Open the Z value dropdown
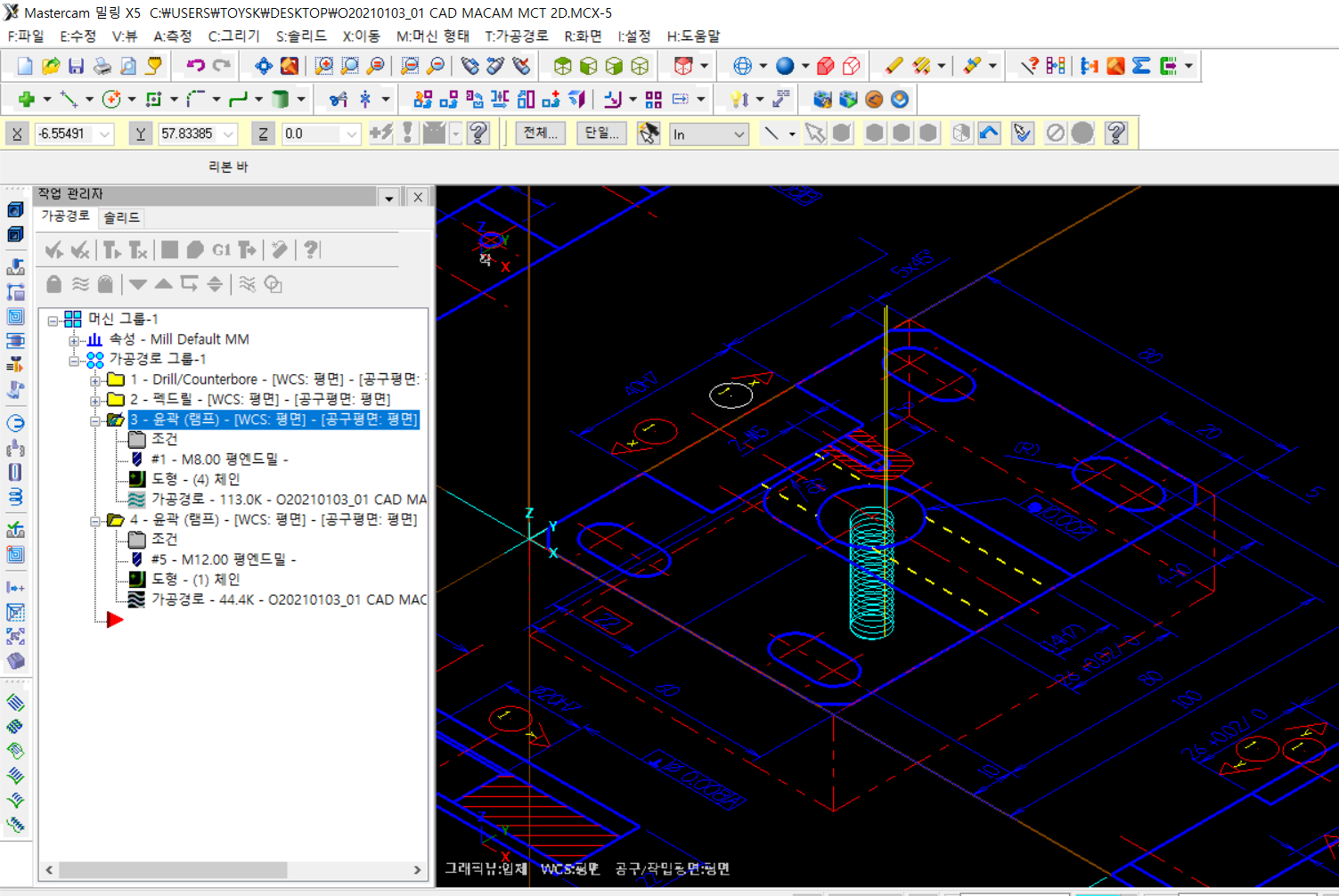Screen dimensions: 1339x896 click(352, 134)
